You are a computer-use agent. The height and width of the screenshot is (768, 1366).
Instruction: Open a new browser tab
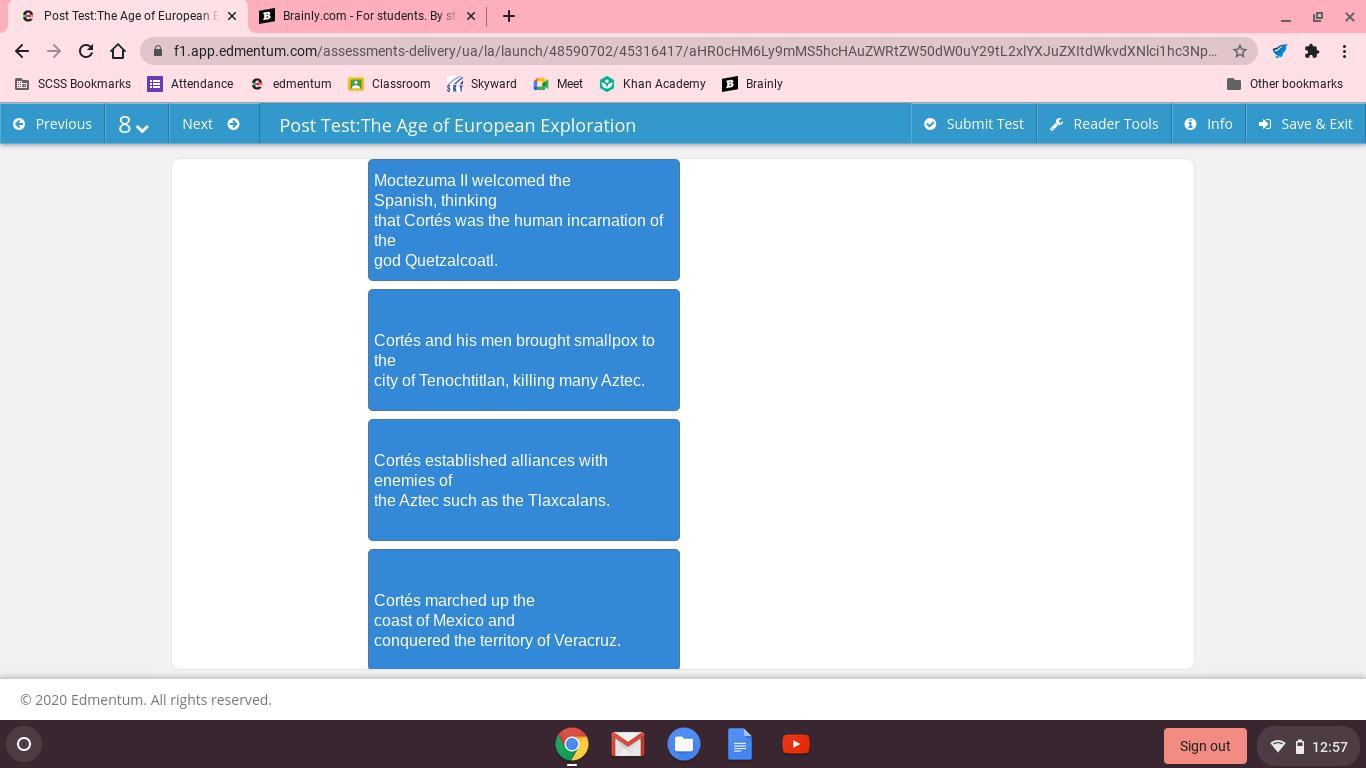point(508,16)
